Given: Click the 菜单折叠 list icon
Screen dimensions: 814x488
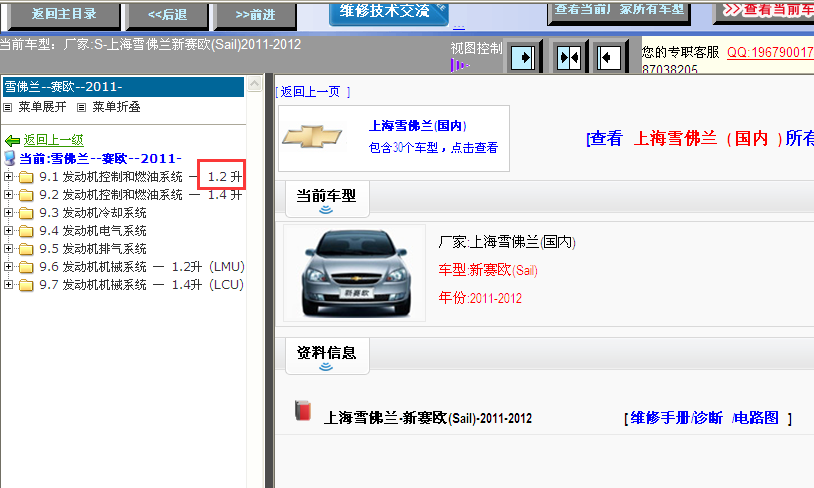Looking at the screenshot, I should [82, 107].
